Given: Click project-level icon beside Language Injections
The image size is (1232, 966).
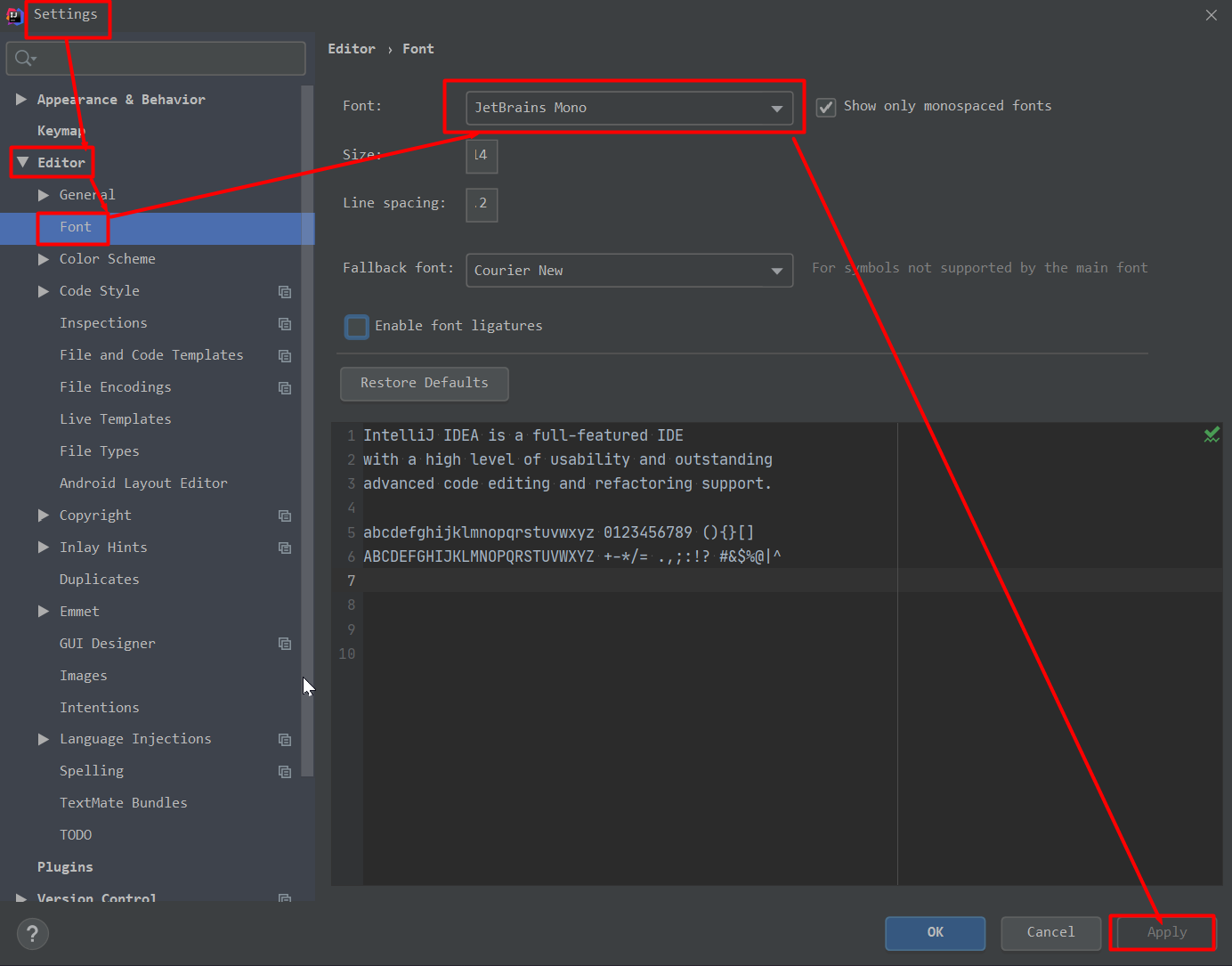Looking at the screenshot, I should coord(285,740).
